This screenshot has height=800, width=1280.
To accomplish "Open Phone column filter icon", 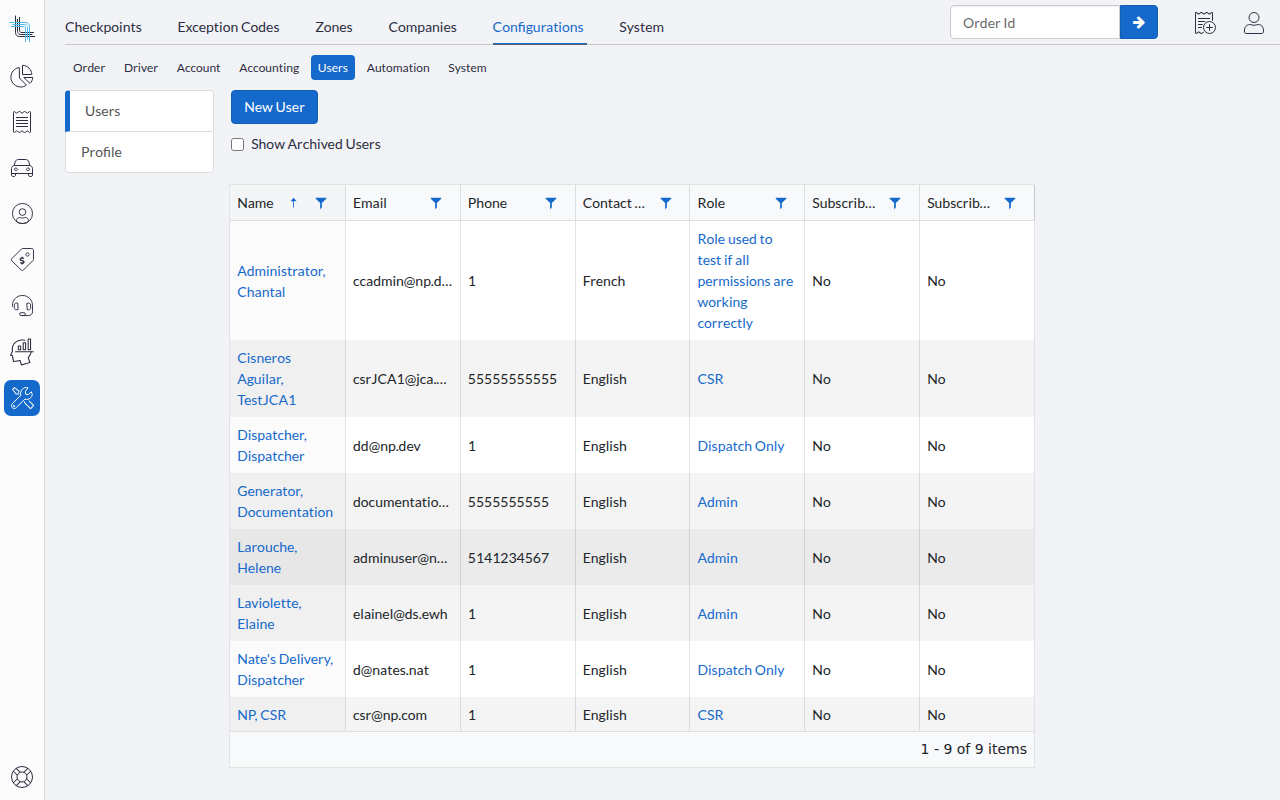I will [551, 203].
